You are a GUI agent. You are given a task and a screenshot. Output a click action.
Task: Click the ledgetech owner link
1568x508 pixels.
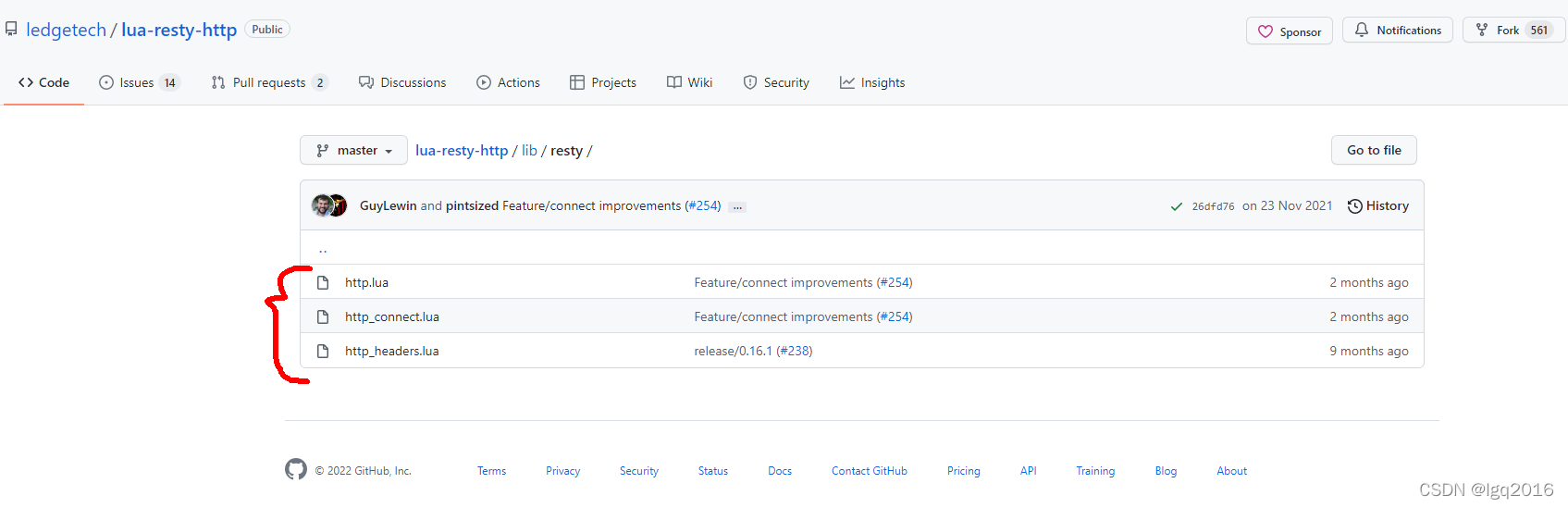(66, 30)
